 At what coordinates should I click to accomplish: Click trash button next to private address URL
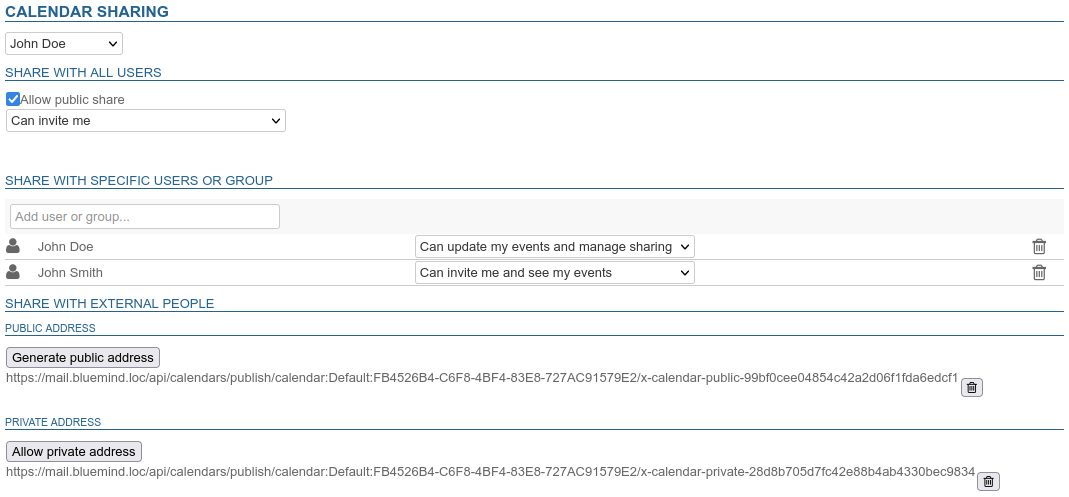pos(988,482)
